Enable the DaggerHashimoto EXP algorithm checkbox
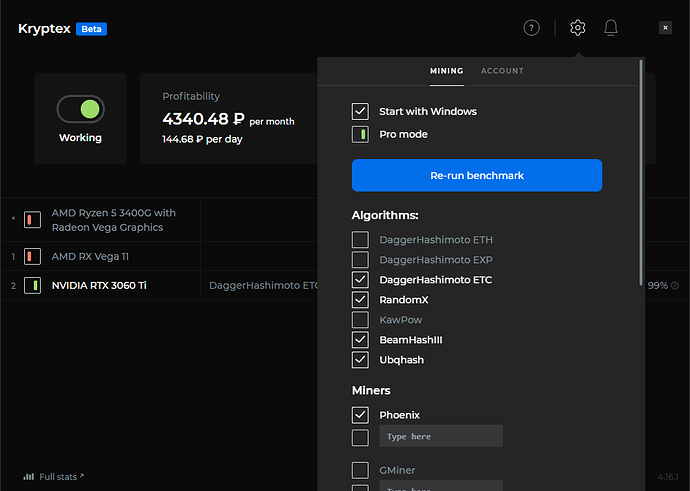The width and height of the screenshot is (690, 491). [360, 260]
